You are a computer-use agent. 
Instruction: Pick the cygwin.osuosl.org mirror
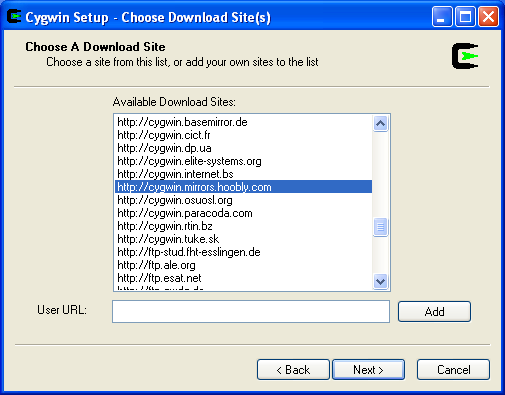[x=243, y=200]
